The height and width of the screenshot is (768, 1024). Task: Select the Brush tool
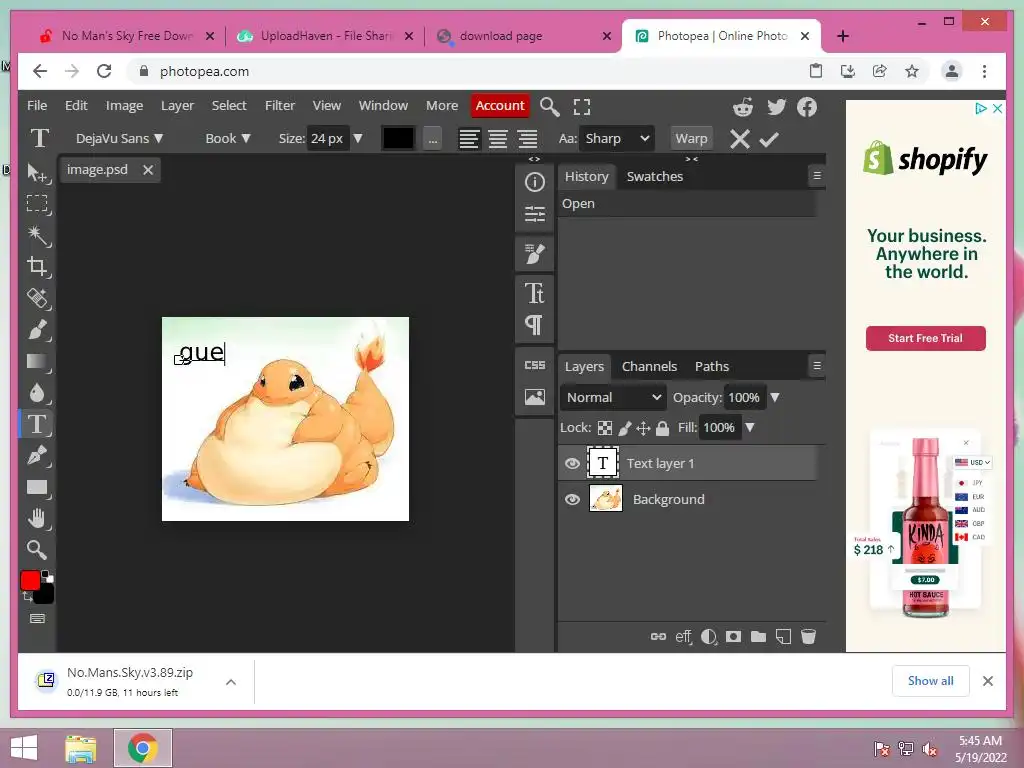click(x=37, y=330)
